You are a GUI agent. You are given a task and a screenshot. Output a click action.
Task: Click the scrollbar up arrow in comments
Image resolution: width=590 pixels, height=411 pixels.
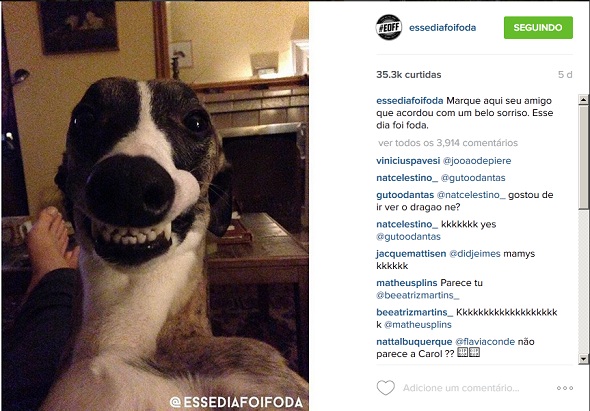pyautogui.click(x=583, y=99)
